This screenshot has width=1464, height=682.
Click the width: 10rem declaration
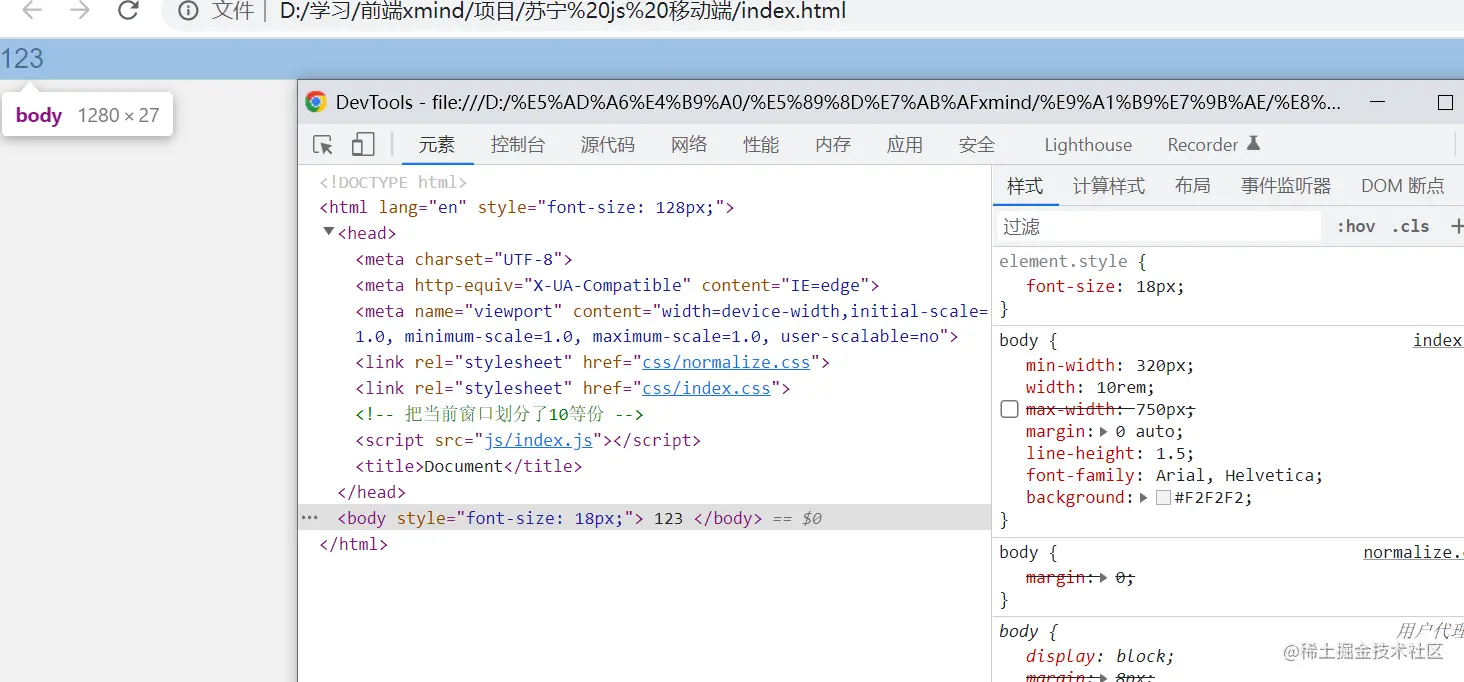(1090, 387)
